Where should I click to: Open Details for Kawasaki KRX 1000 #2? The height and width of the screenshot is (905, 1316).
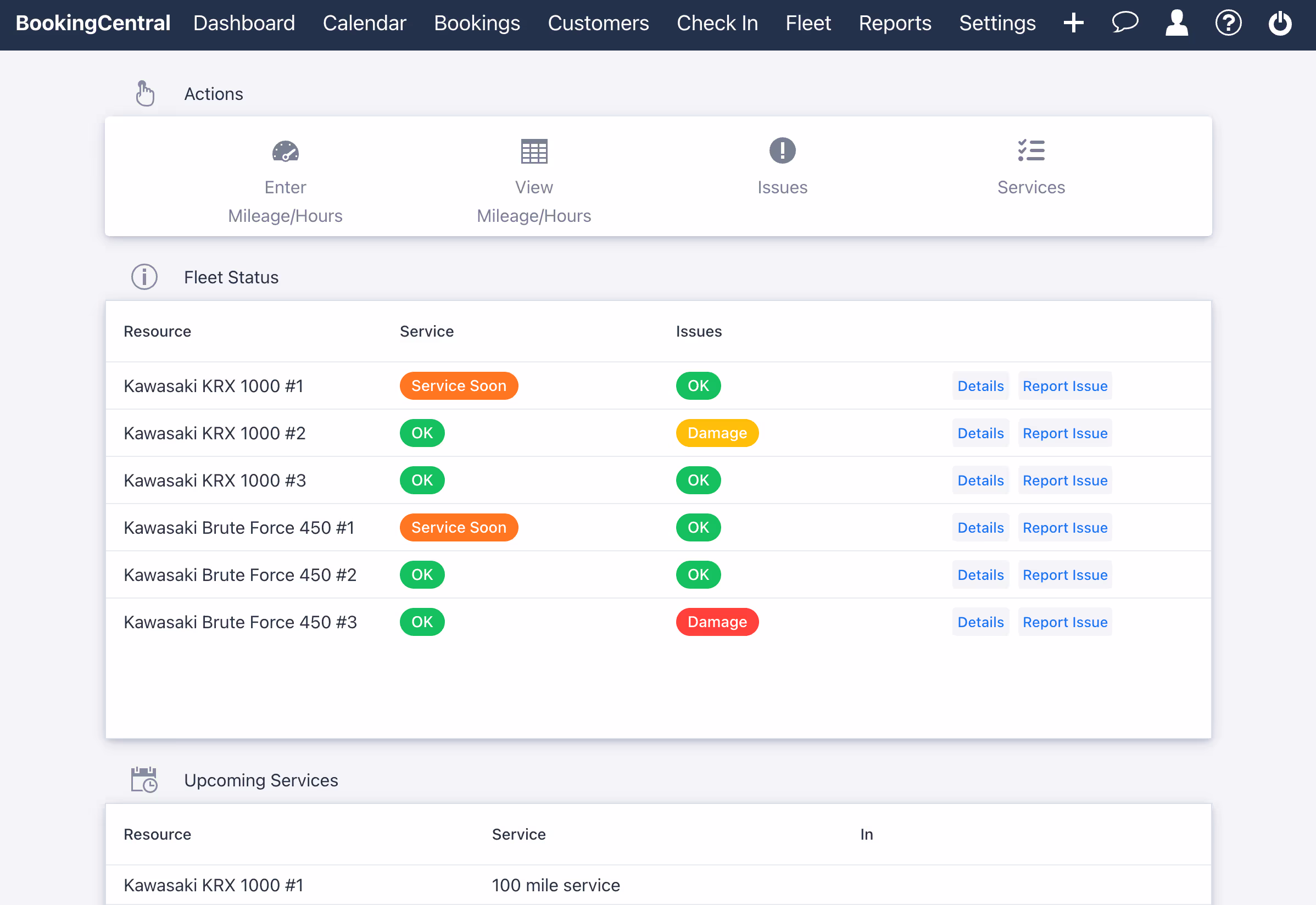tap(980, 433)
